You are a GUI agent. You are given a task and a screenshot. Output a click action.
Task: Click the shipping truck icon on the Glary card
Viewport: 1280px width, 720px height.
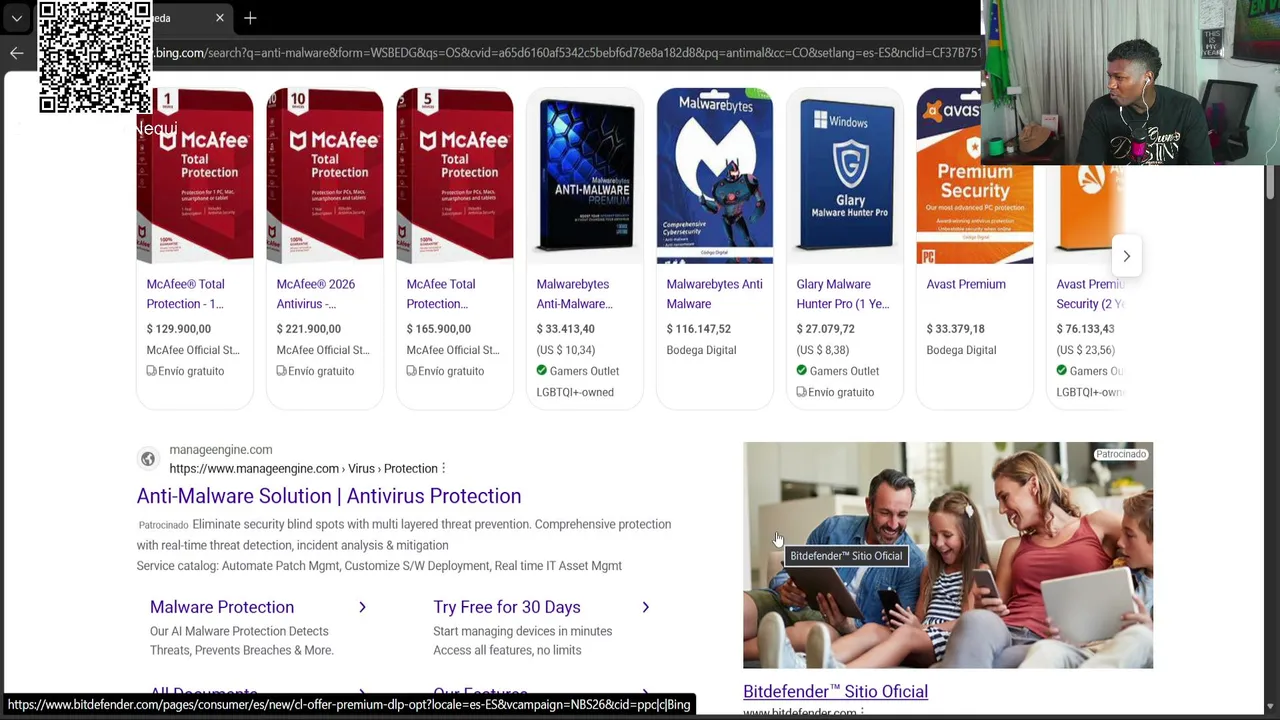[801, 392]
